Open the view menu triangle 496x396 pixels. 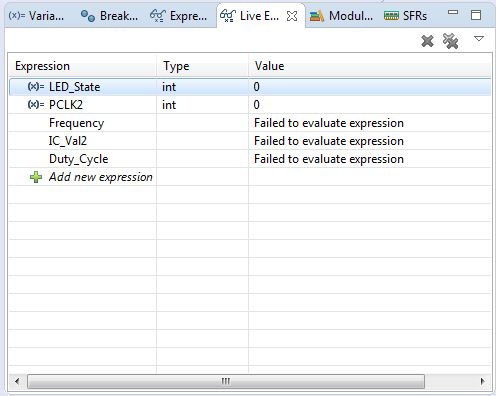tap(479, 39)
